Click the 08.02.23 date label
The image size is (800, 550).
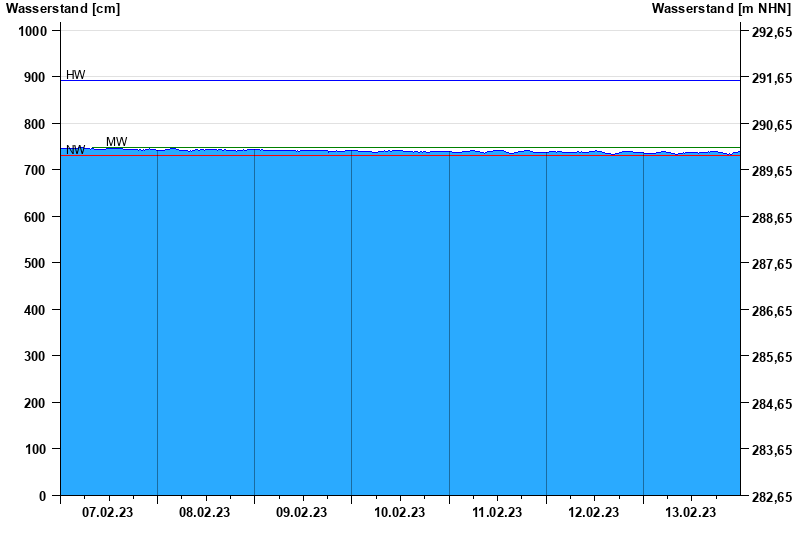point(205,513)
